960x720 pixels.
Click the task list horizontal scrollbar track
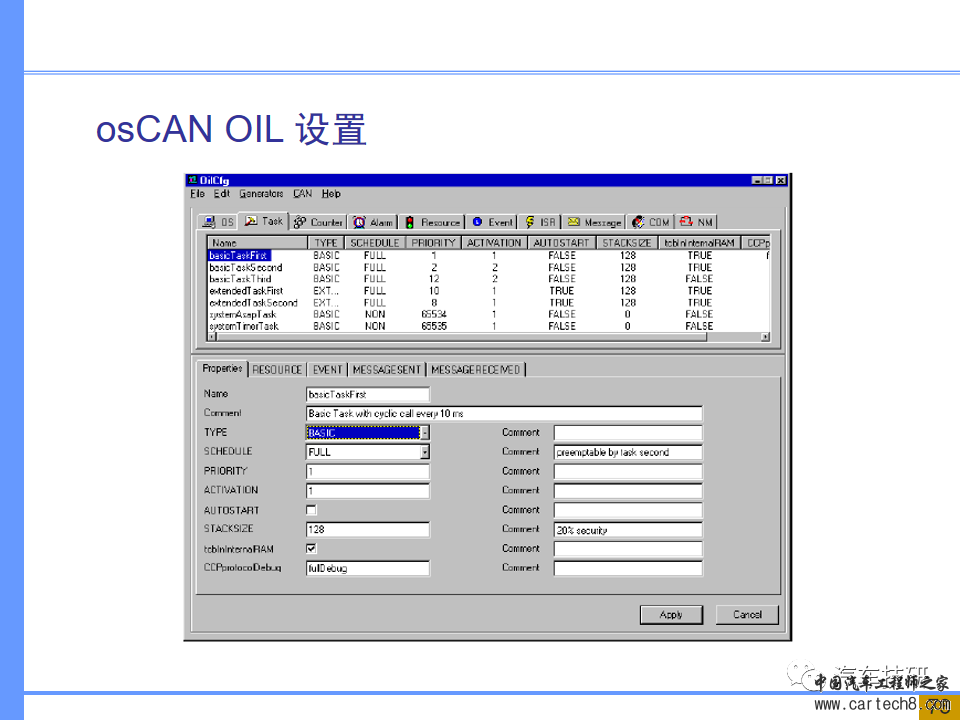point(488,337)
